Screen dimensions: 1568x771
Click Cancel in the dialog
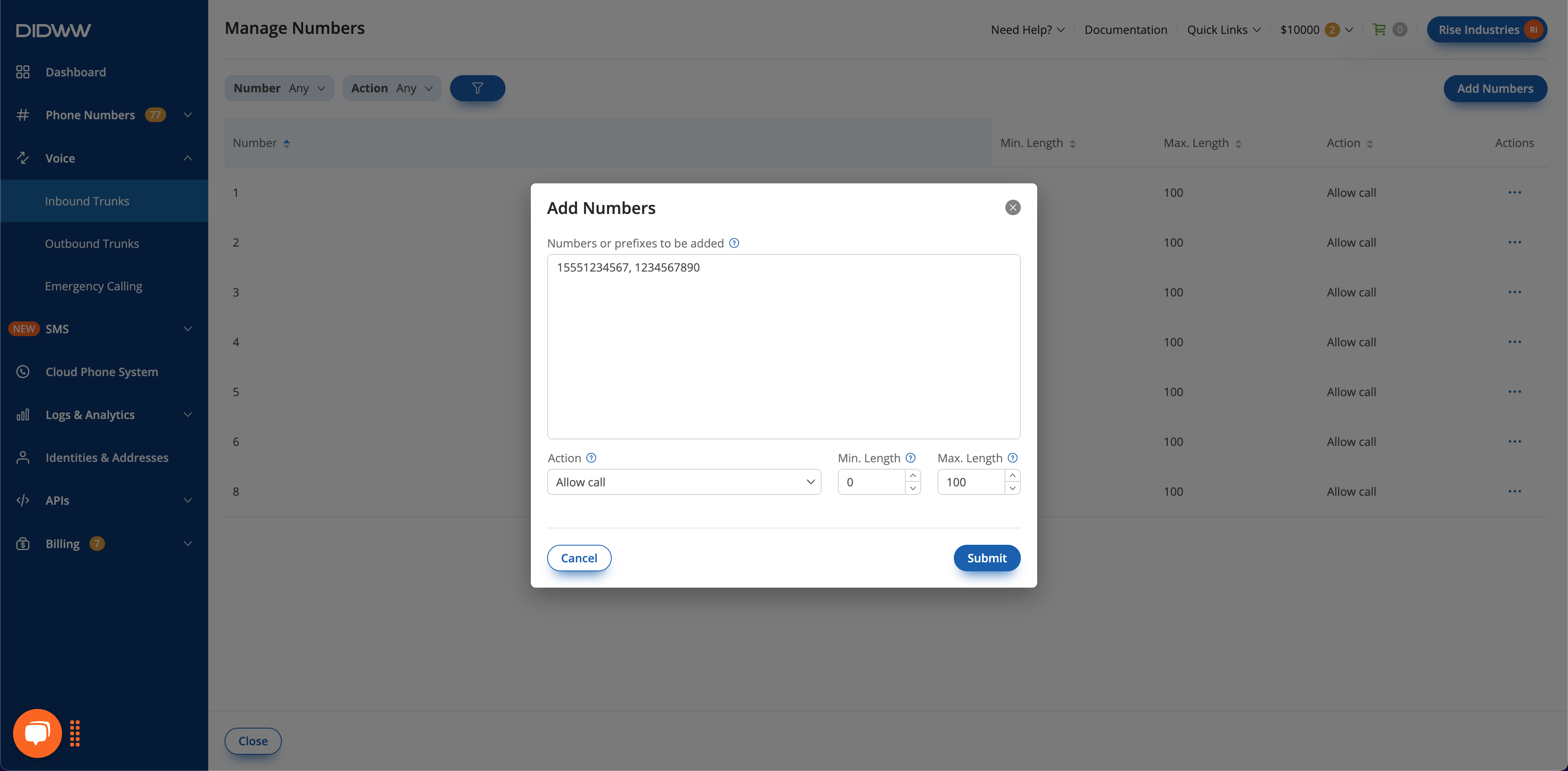click(578, 558)
